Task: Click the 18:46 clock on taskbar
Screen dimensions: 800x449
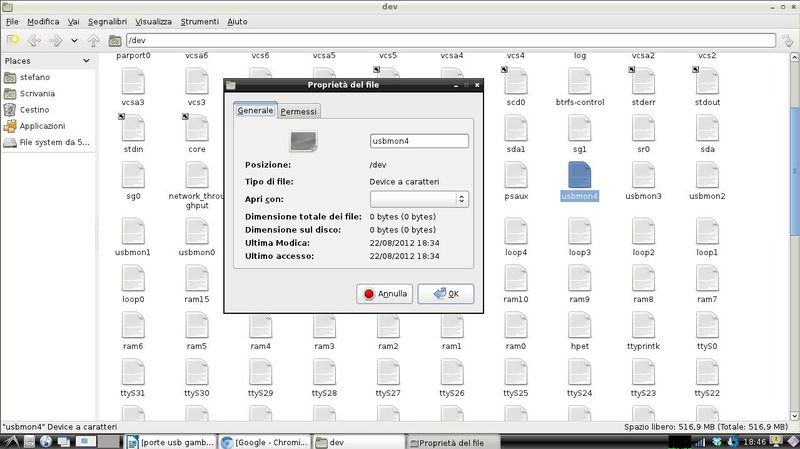Action: [x=754, y=442]
